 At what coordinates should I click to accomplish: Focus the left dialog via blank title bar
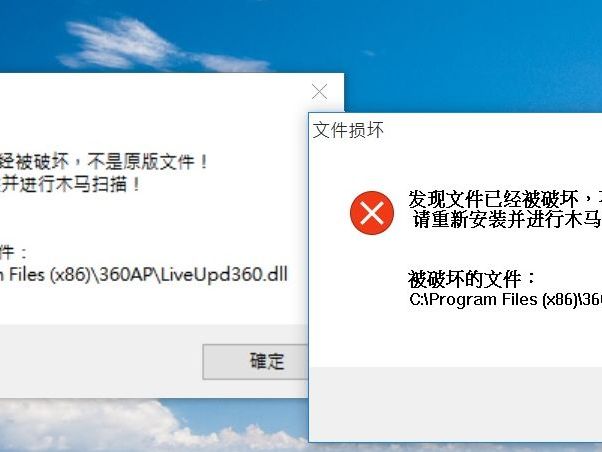point(154,91)
